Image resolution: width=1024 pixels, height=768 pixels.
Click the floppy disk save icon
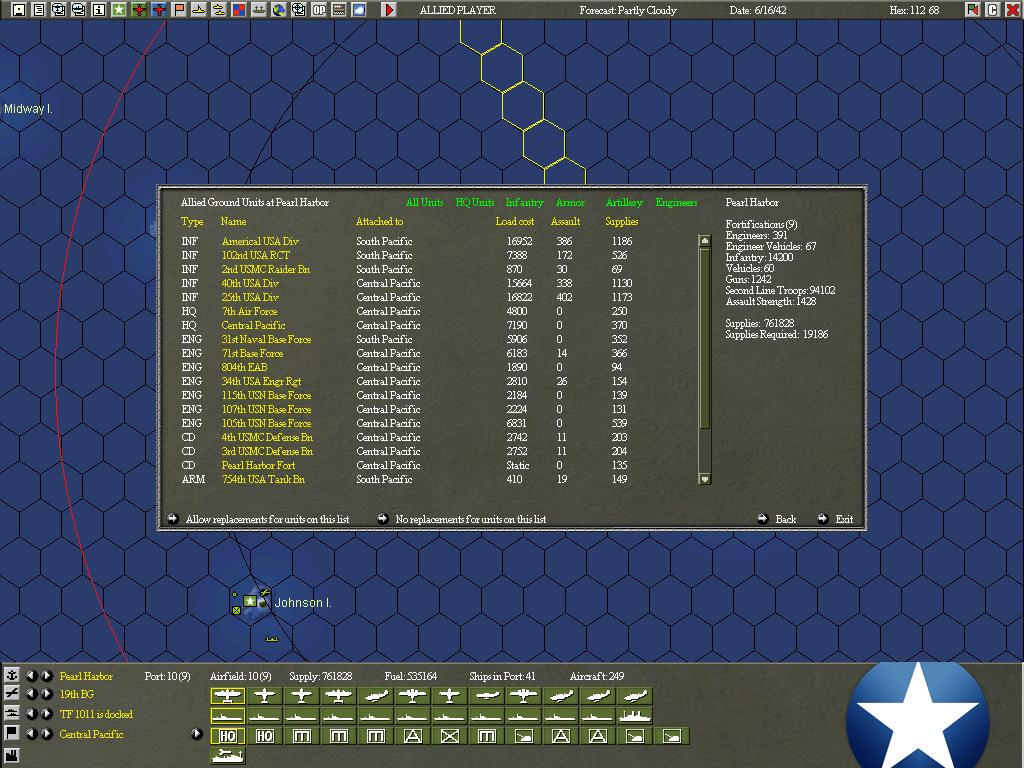18,10
